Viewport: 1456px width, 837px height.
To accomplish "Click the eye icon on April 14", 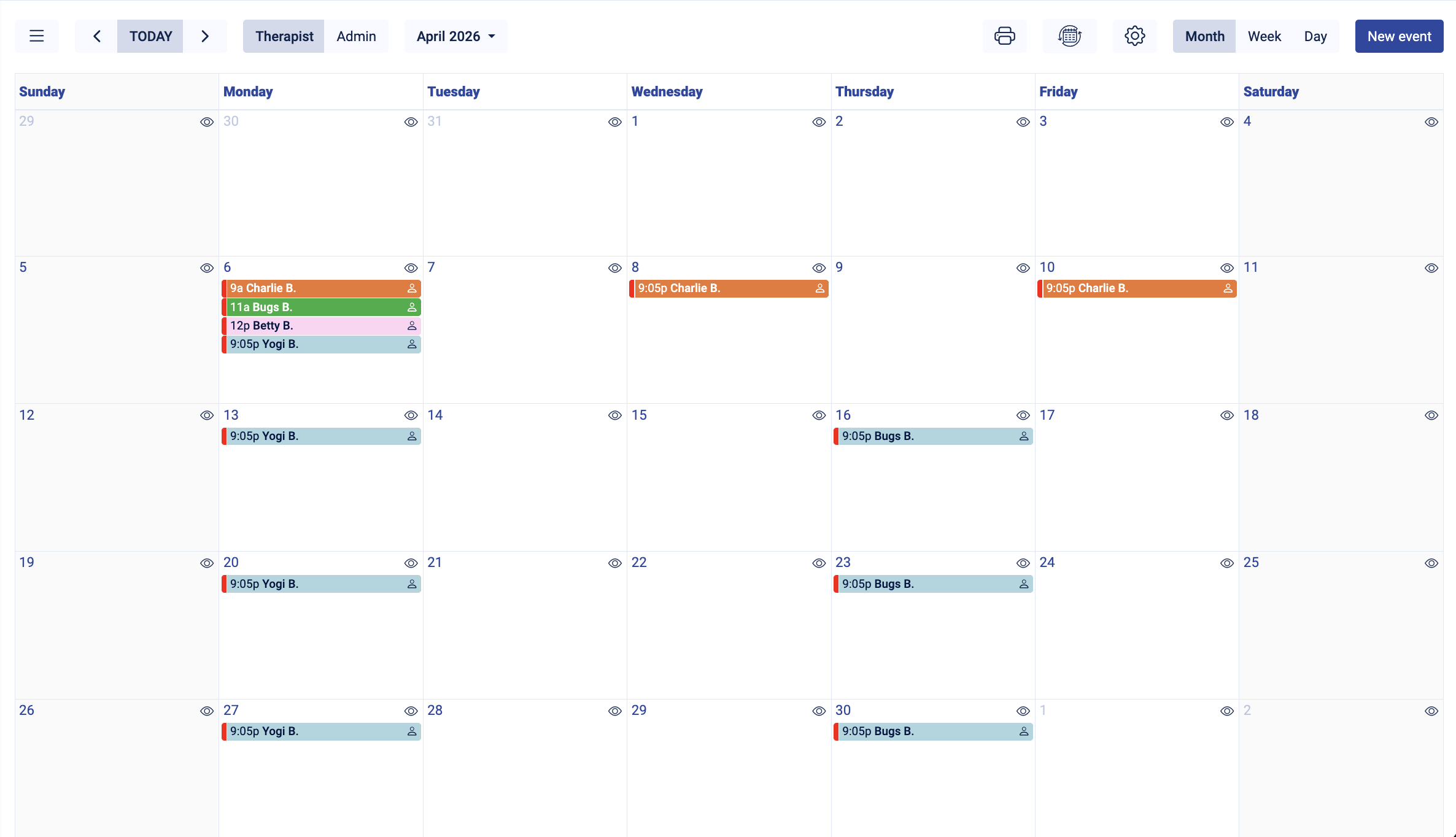I will (615, 415).
